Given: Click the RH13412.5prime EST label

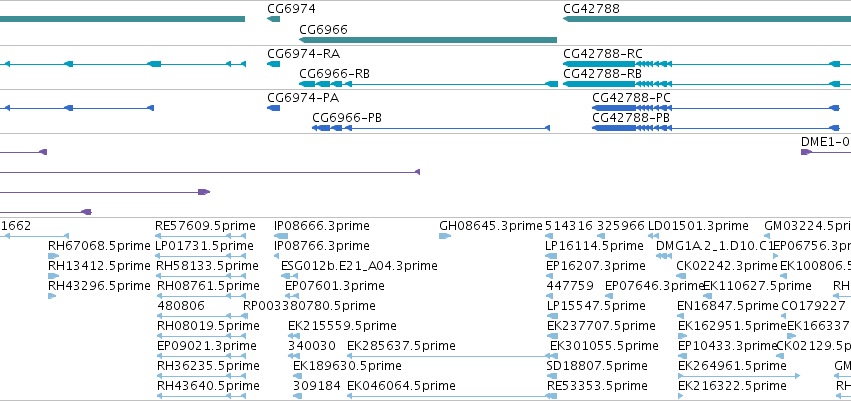Looking at the screenshot, I should [99, 266].
